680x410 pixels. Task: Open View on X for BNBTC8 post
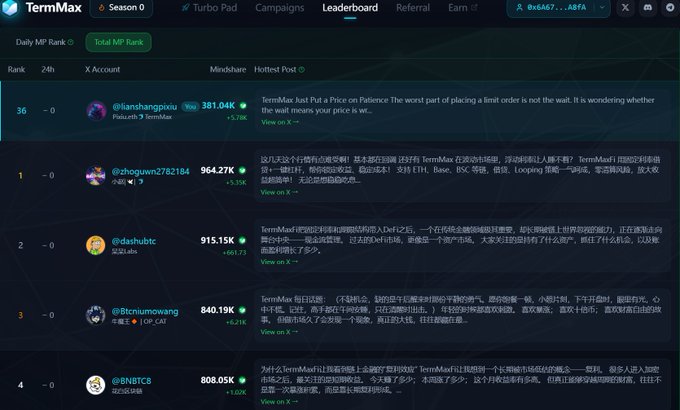[x=279, y=402]
